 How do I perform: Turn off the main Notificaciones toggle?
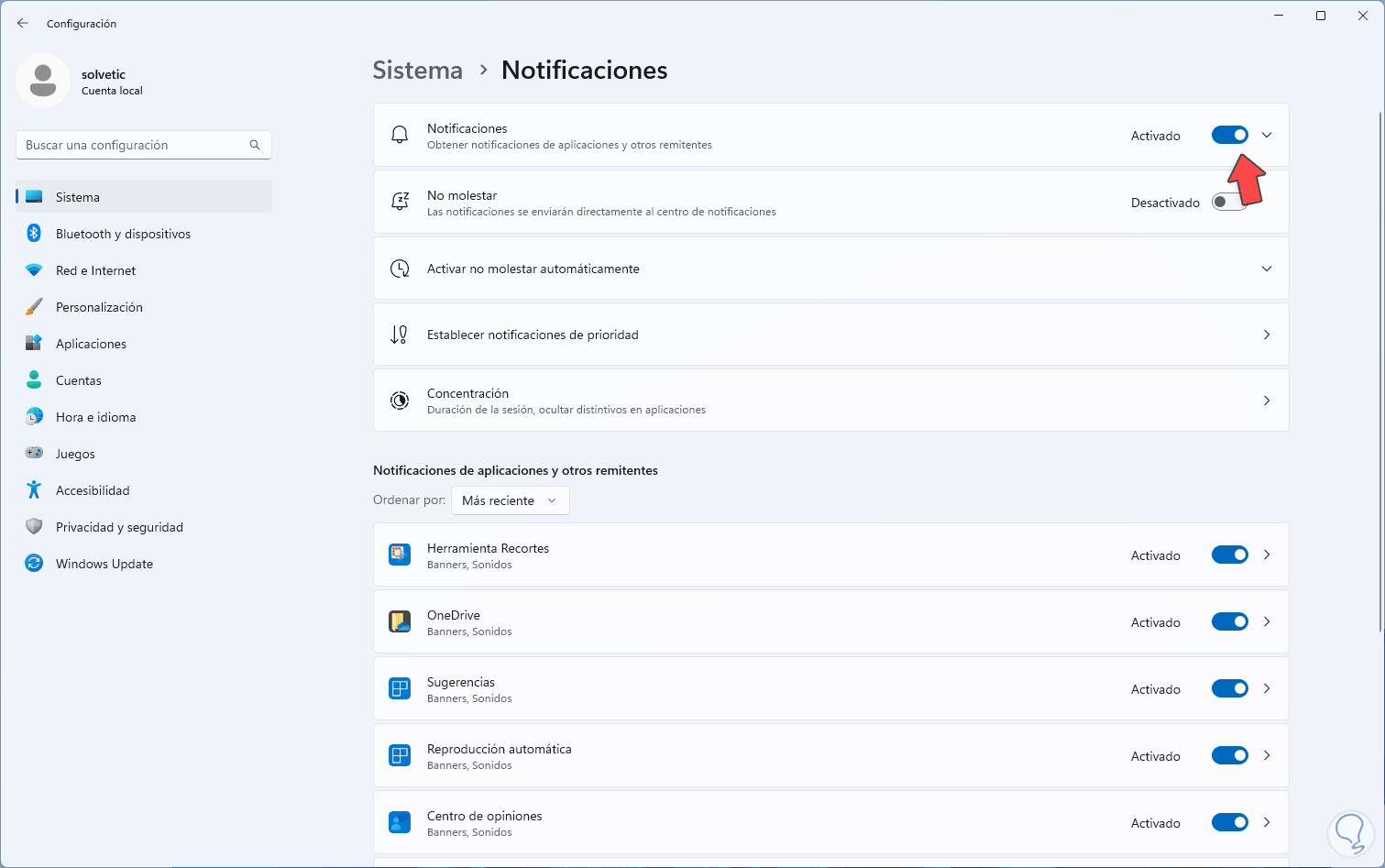coord(1229,136)
